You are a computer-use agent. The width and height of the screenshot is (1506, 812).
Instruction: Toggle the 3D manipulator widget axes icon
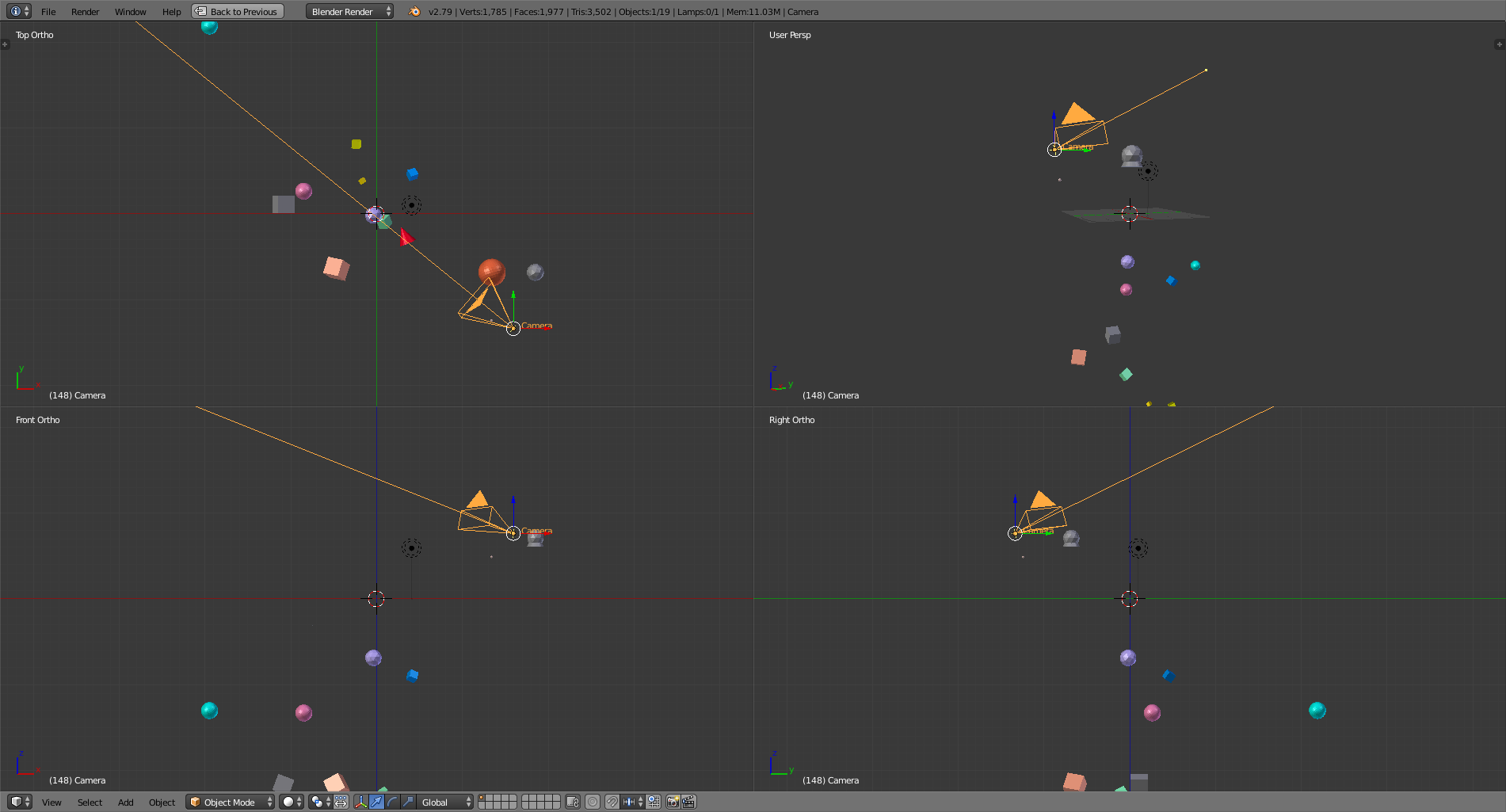tap(360, 802)
